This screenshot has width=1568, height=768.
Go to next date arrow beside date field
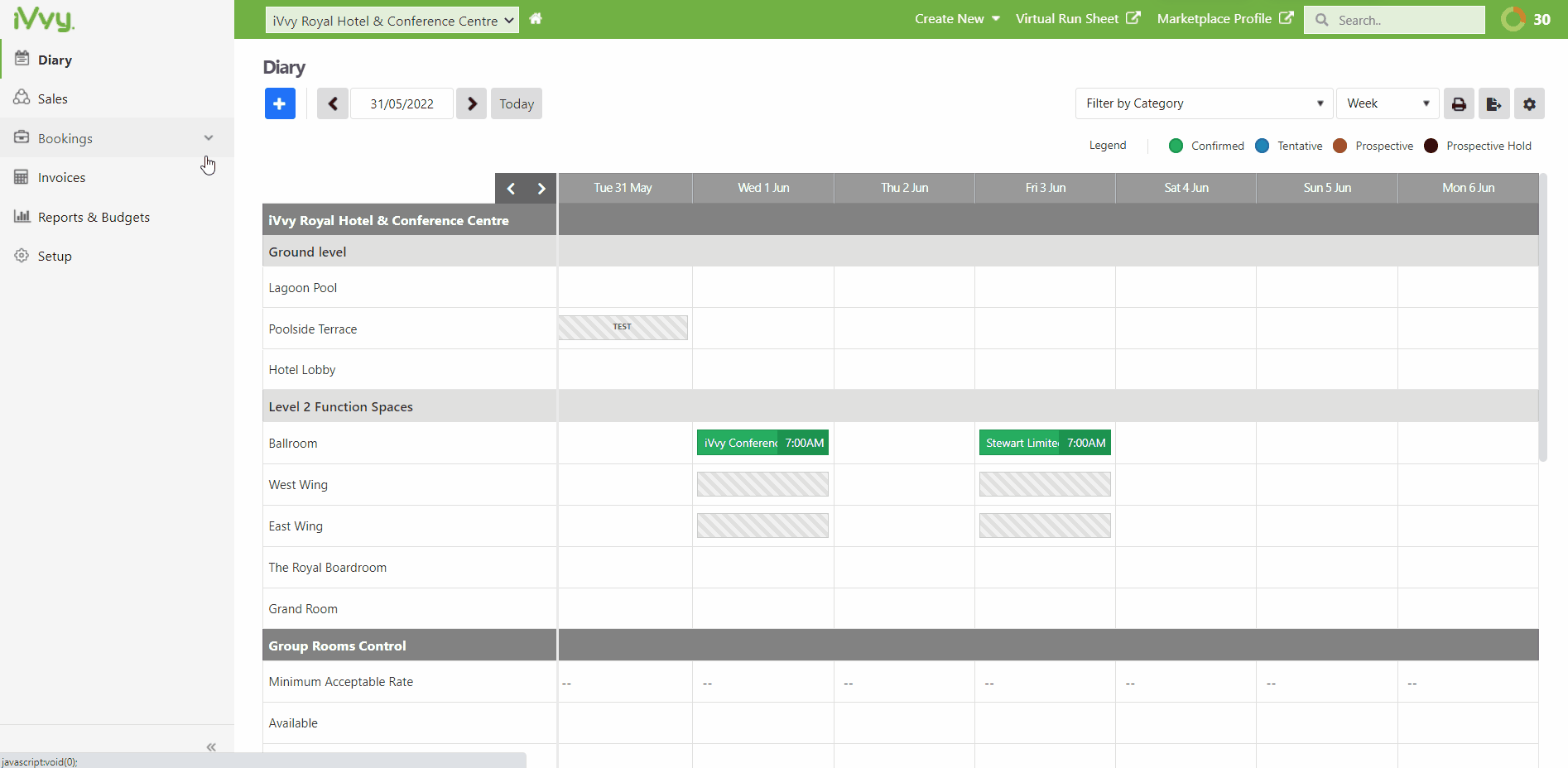[x=472, y=103]
